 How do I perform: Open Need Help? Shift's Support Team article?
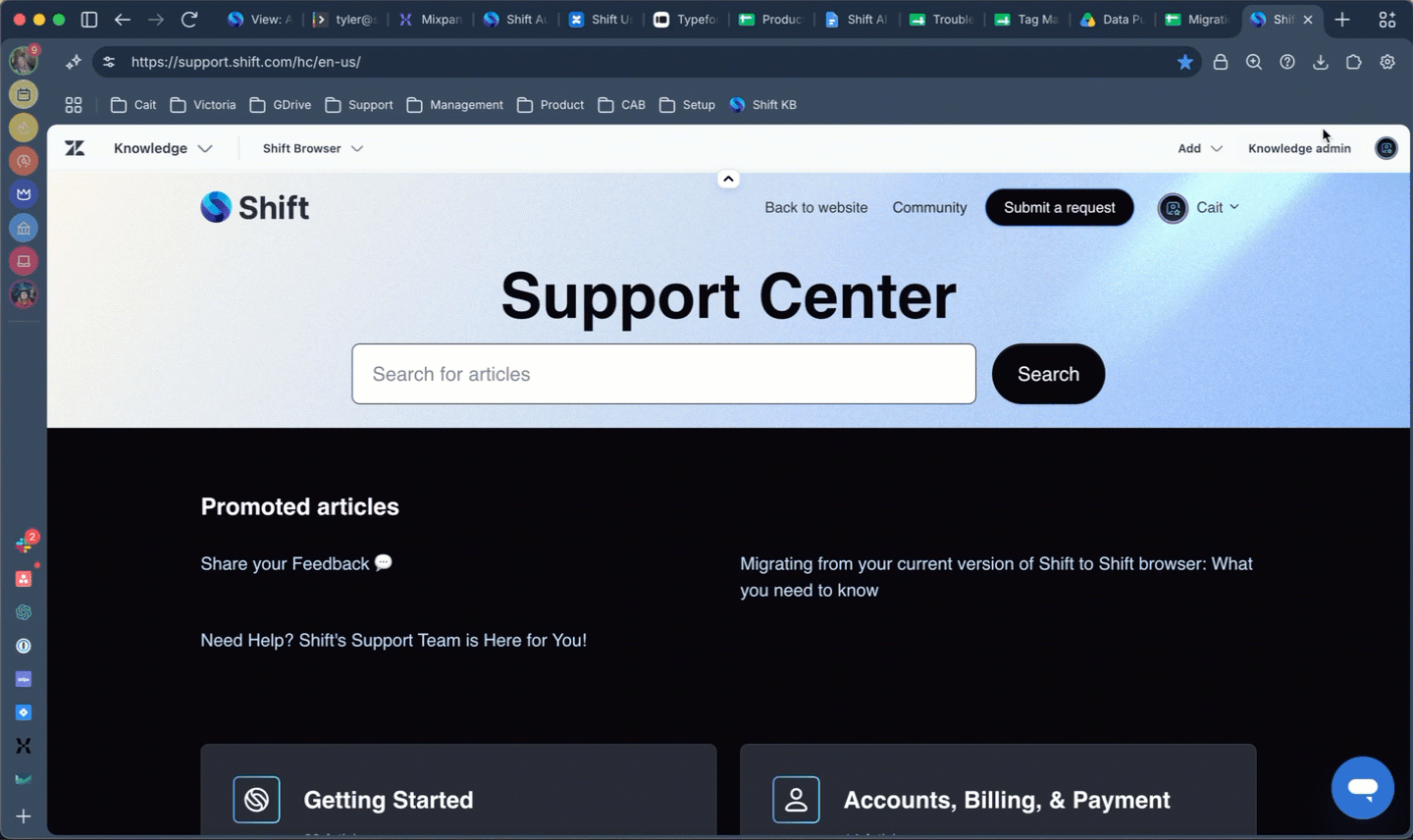[x=393, y=640]
